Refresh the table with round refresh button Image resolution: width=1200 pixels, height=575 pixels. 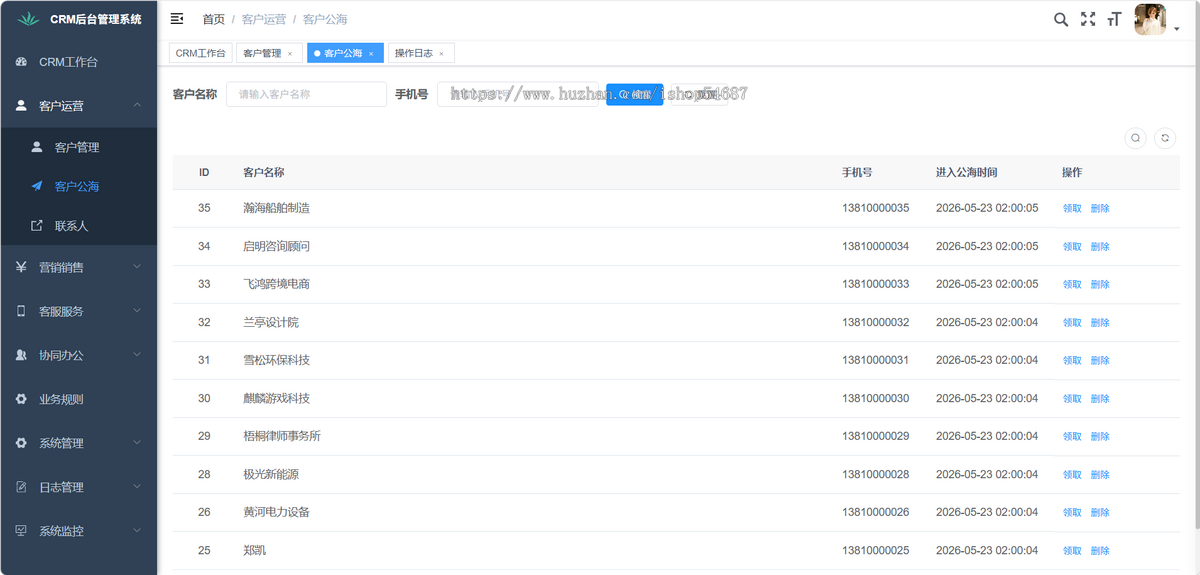click(1165, 139)
